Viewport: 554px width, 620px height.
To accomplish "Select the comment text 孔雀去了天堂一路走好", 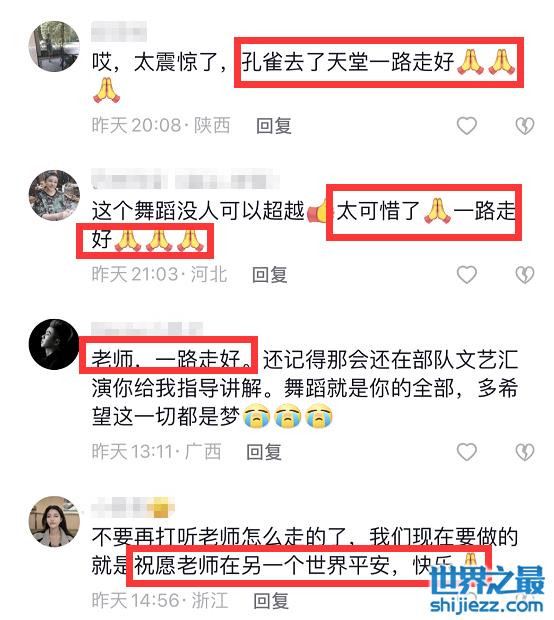I will (347, 62).
